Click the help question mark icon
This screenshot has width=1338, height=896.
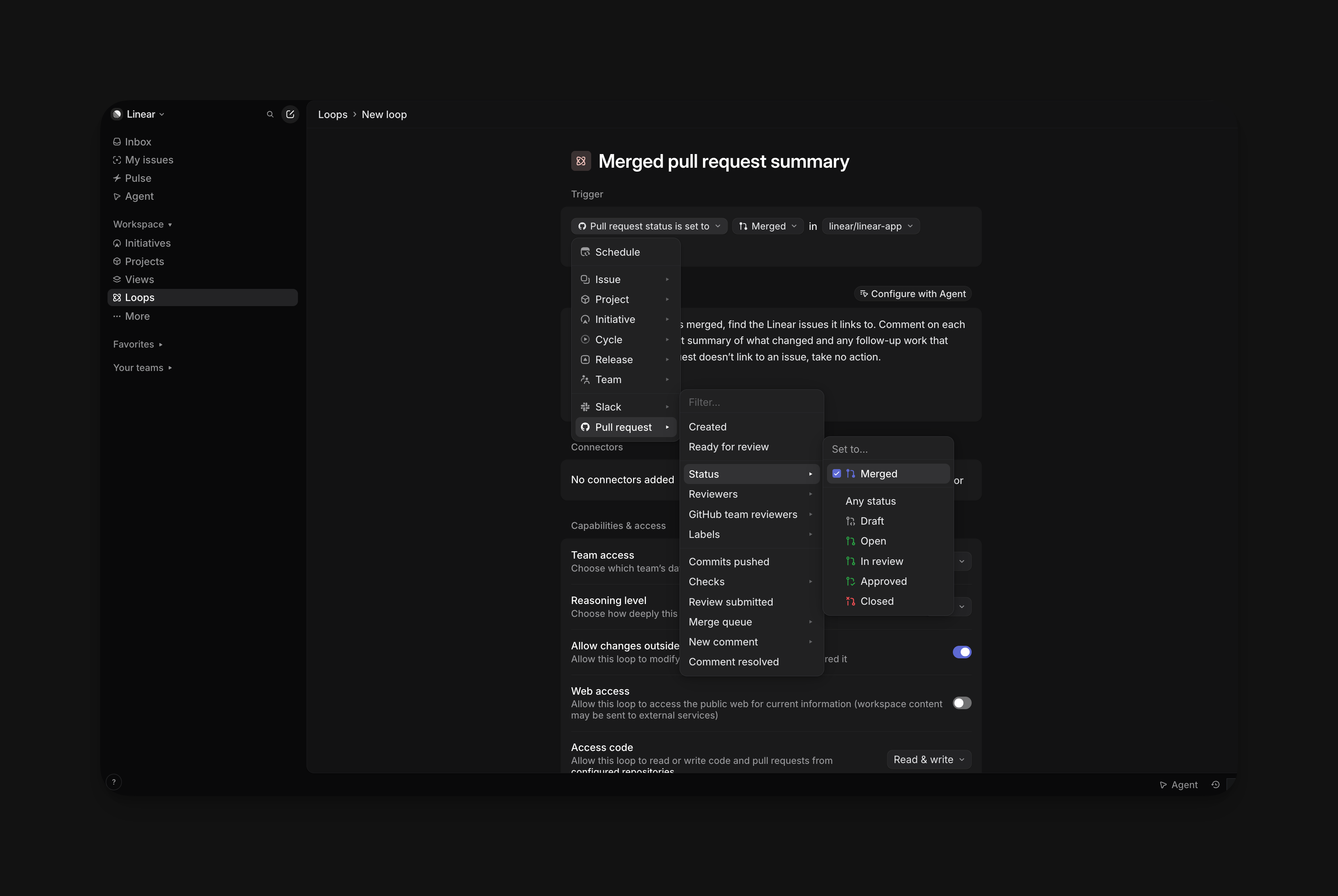point(114,782)
